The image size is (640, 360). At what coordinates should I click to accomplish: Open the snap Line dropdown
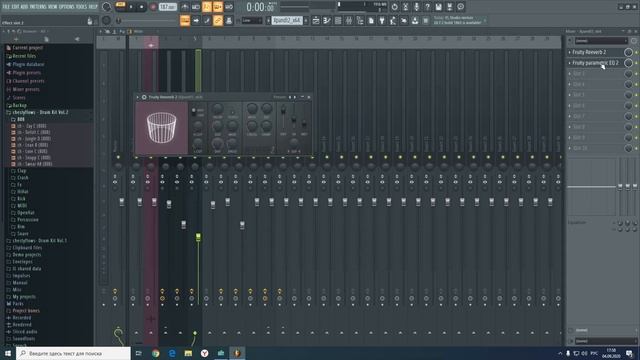click(x=252, y=20)
